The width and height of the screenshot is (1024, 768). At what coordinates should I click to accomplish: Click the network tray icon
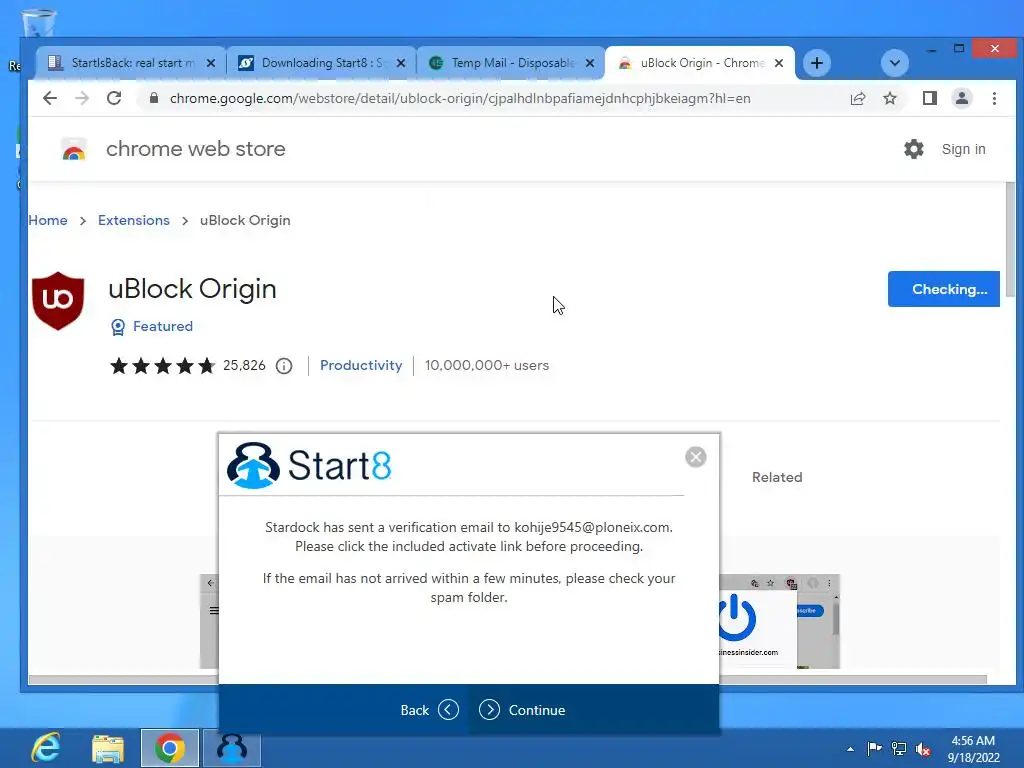899,749
